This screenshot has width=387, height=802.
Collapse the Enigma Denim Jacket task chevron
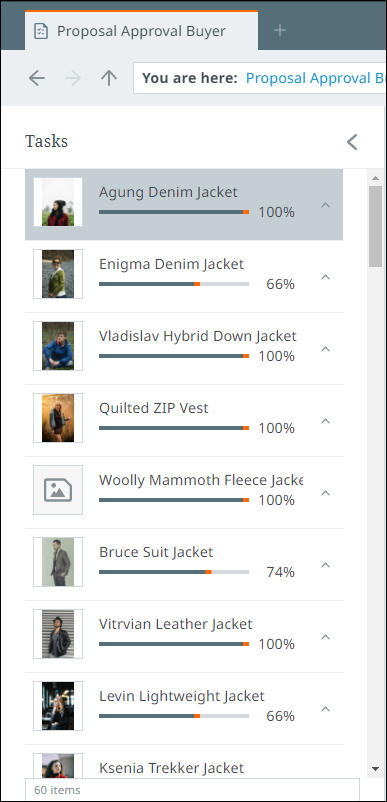[x=325, y=277]
